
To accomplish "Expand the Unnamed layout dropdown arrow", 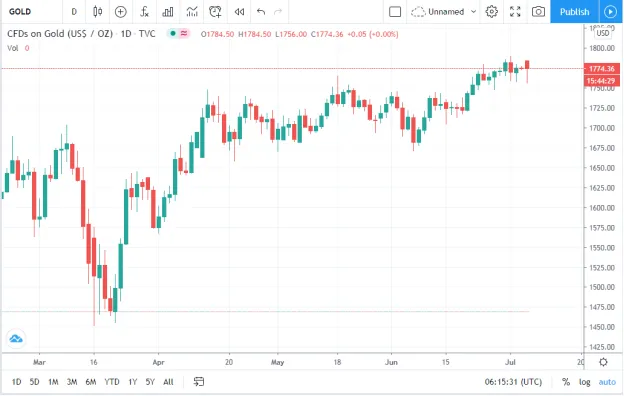I will coord(473,12).
